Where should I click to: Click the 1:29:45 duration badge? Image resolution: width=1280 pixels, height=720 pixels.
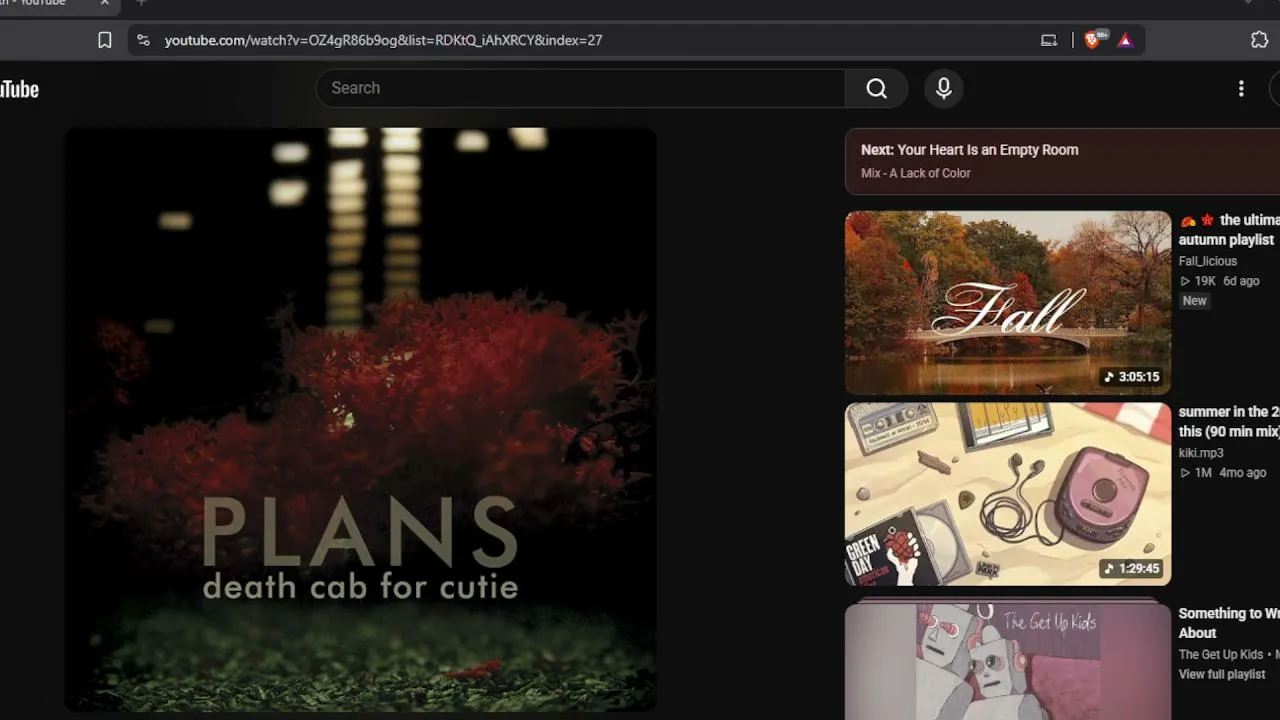[1131, 568]
